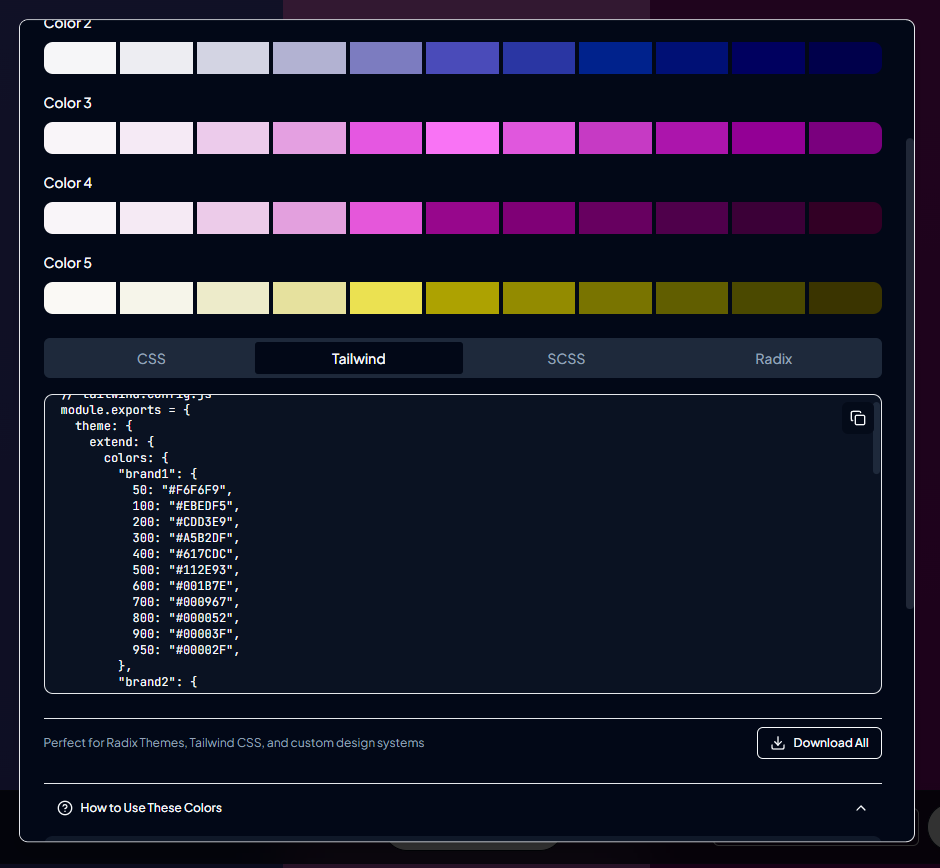This screenshot has width=940, height=868.
Task: Select the darkest olive swatch in Color 5
Action: click(x=845, y=298)
